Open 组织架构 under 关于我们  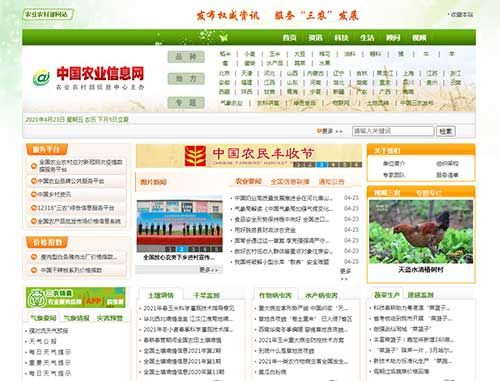(447, 163)
